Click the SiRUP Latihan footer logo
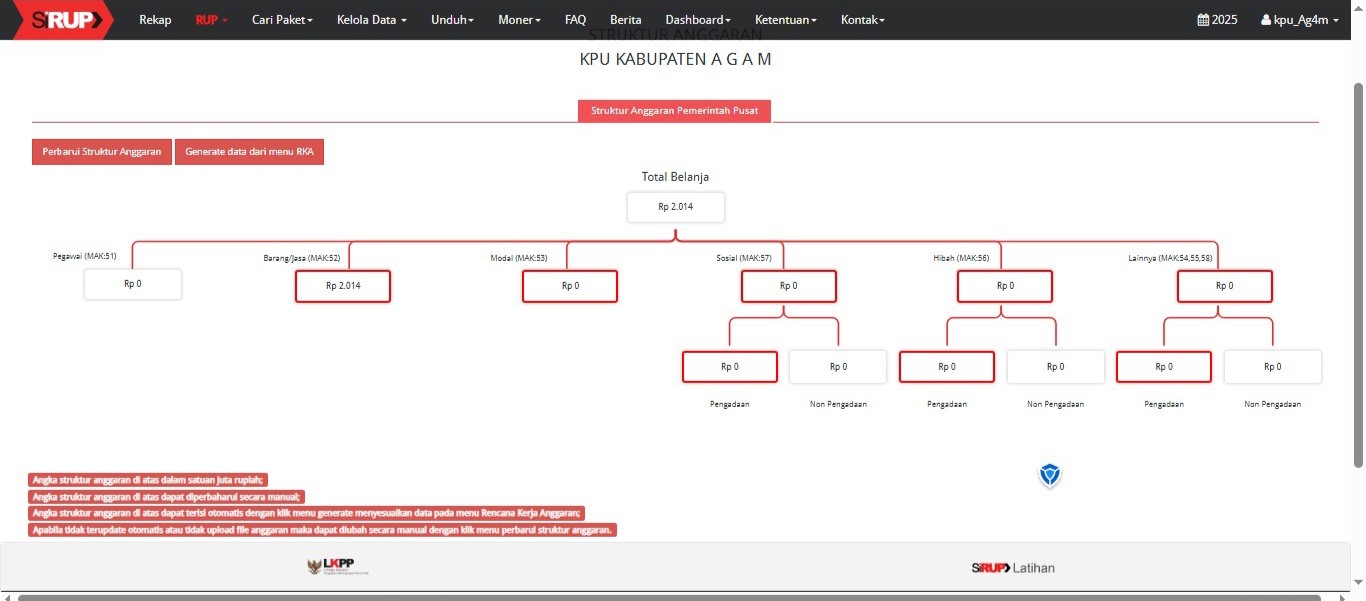The height and width of the screenshot is (601, 1366). point(1012,568)
